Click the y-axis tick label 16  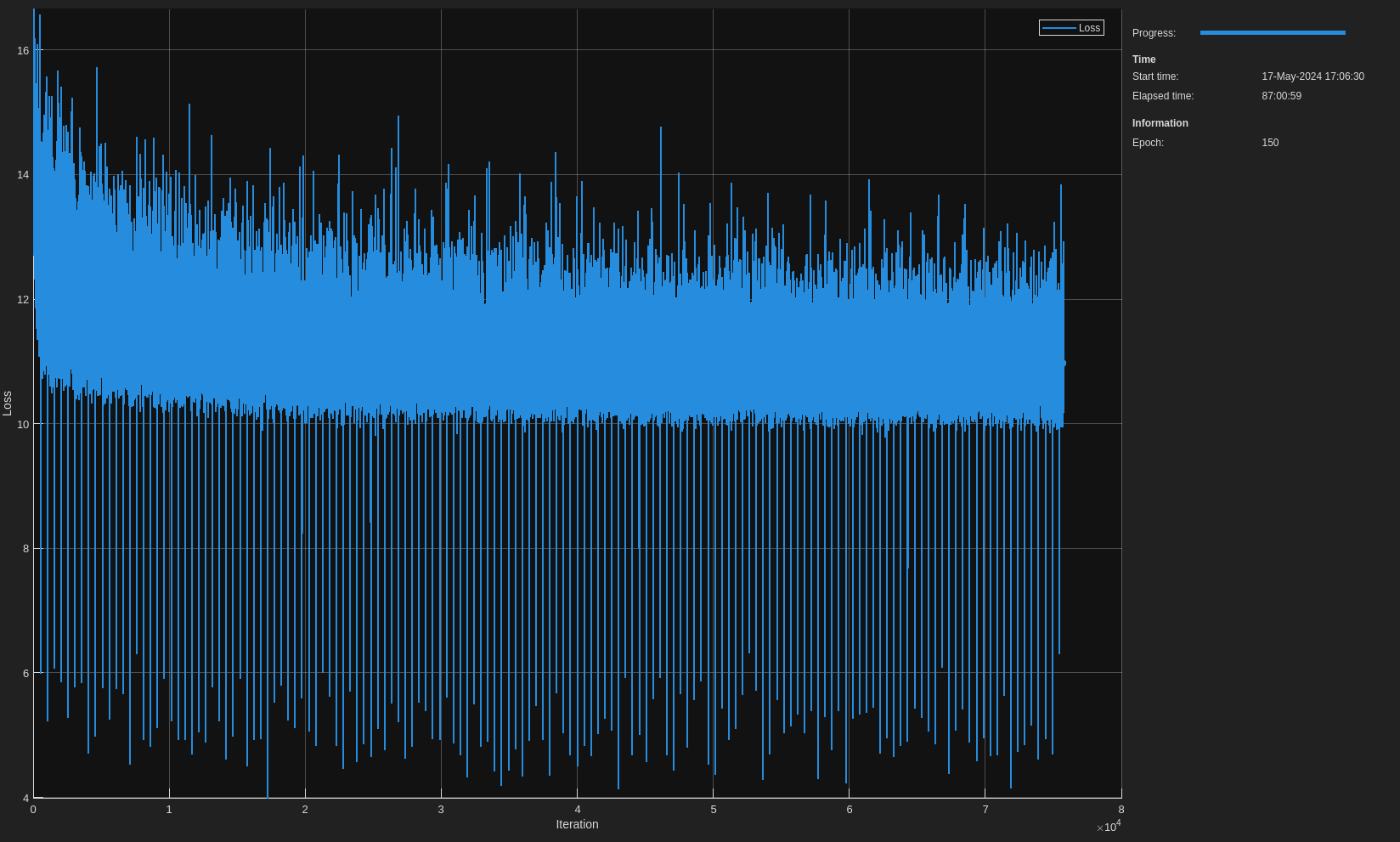coord(23,50)
